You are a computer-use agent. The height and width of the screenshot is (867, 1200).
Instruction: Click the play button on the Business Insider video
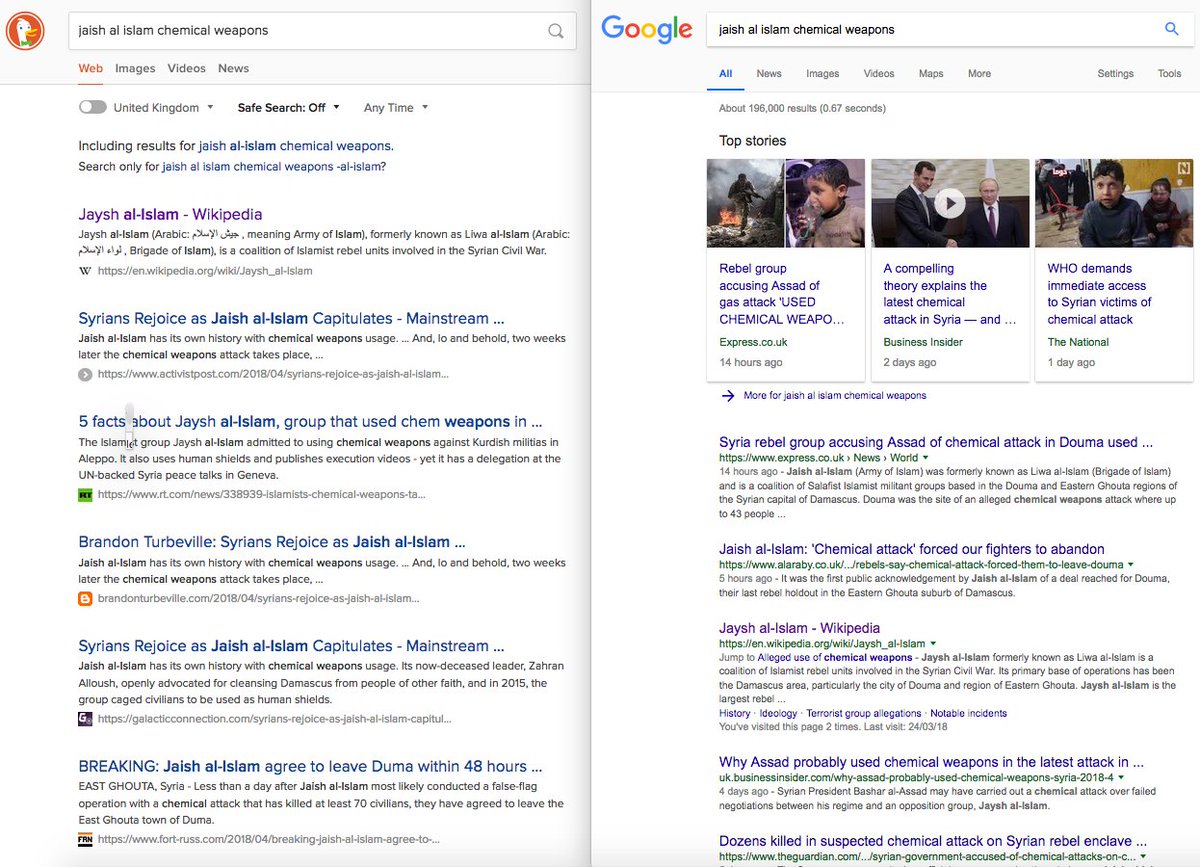click(950, 204)
